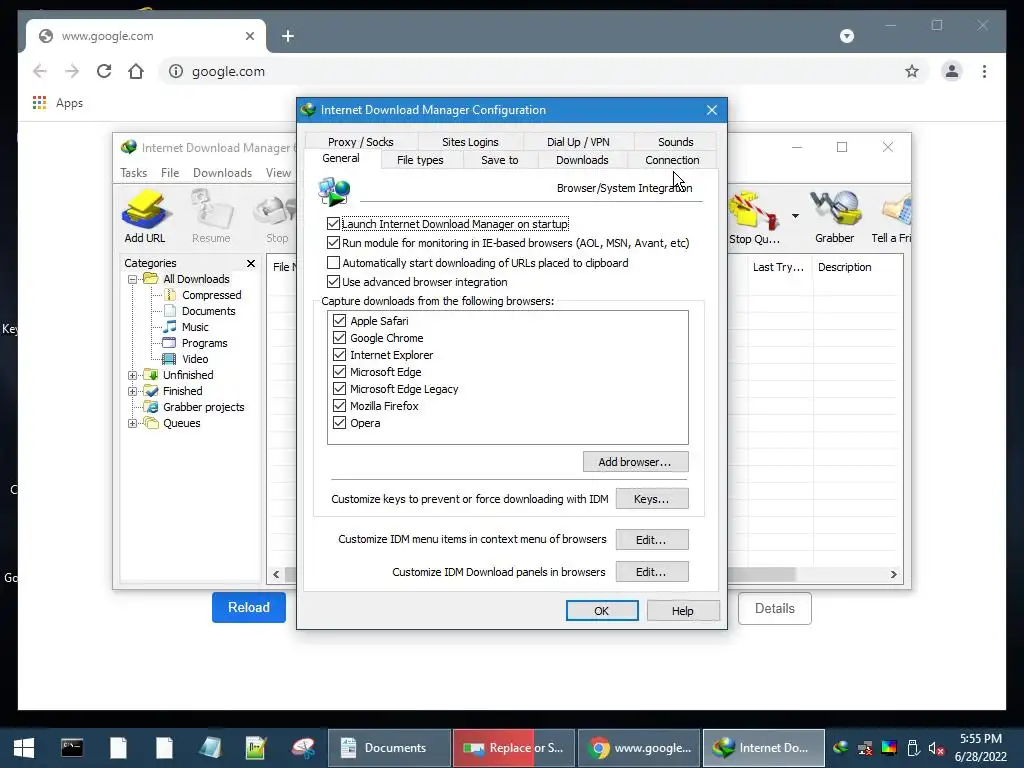Click the Keys... button
The width and height of the screenshot is (1024, 768).
(651, 499)
